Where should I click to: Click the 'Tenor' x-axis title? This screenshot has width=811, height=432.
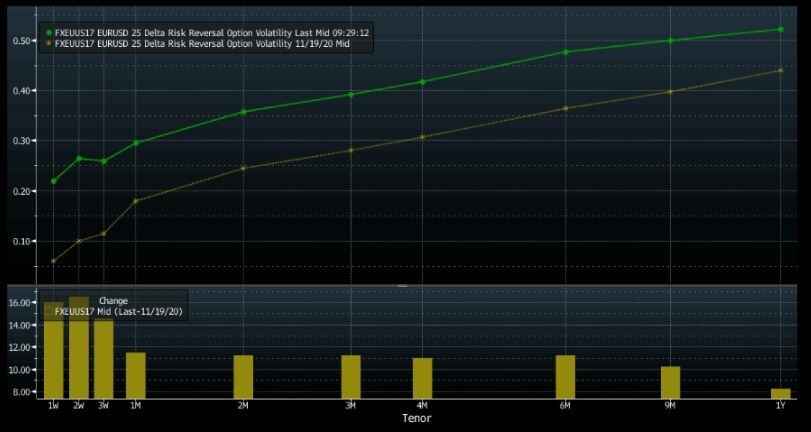click(x=416, y=418)
